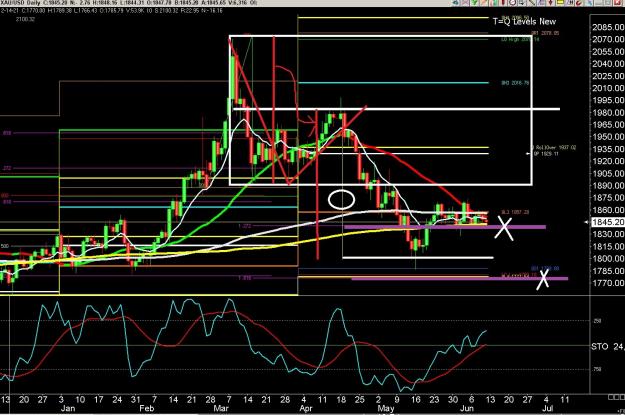Click the 1830.00 price axis label

(x=608, y=234)
